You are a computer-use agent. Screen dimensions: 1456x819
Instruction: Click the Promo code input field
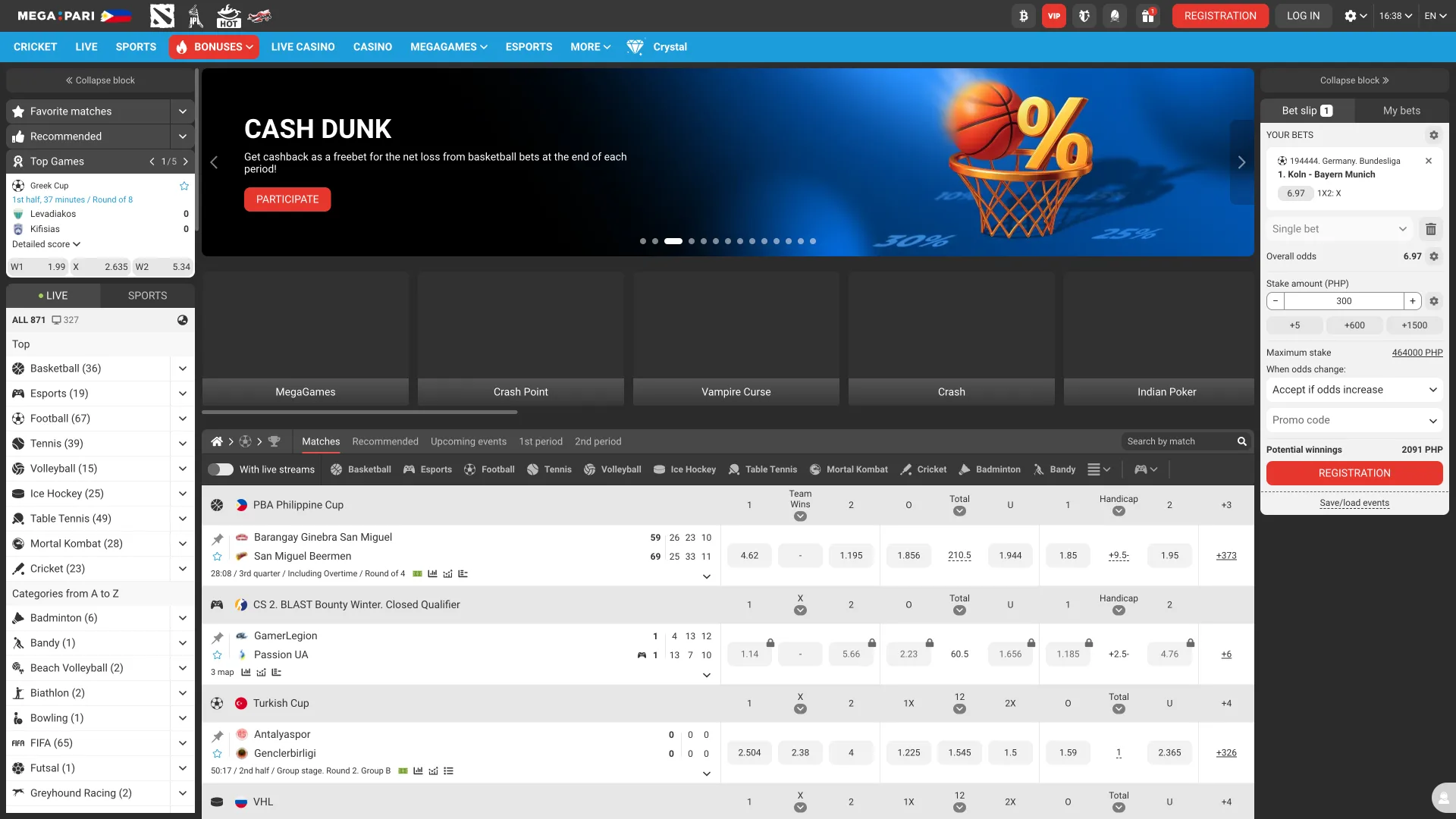tap(1342, 419)
